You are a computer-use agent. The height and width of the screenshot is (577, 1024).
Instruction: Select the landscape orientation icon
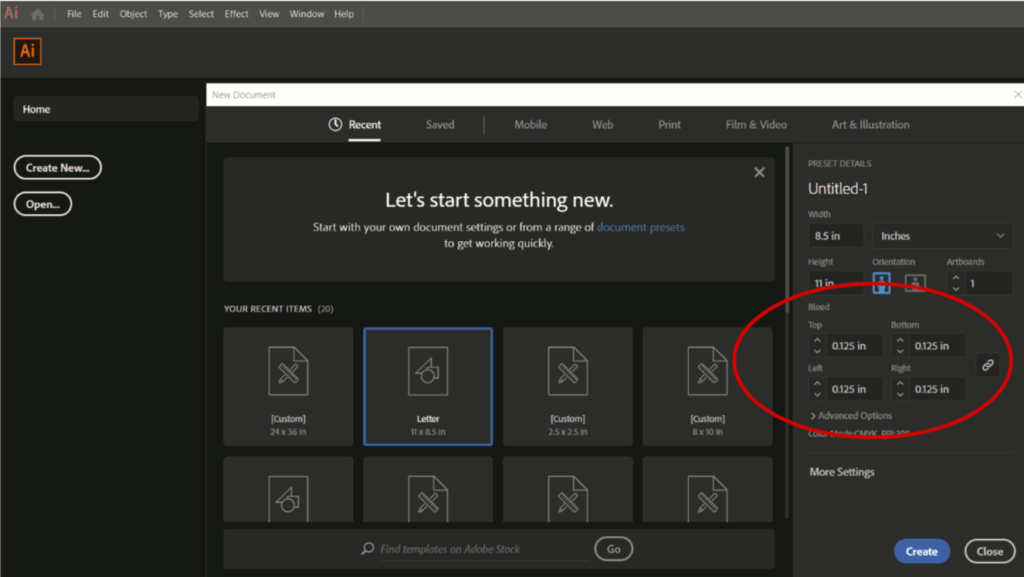coord(914,283)
